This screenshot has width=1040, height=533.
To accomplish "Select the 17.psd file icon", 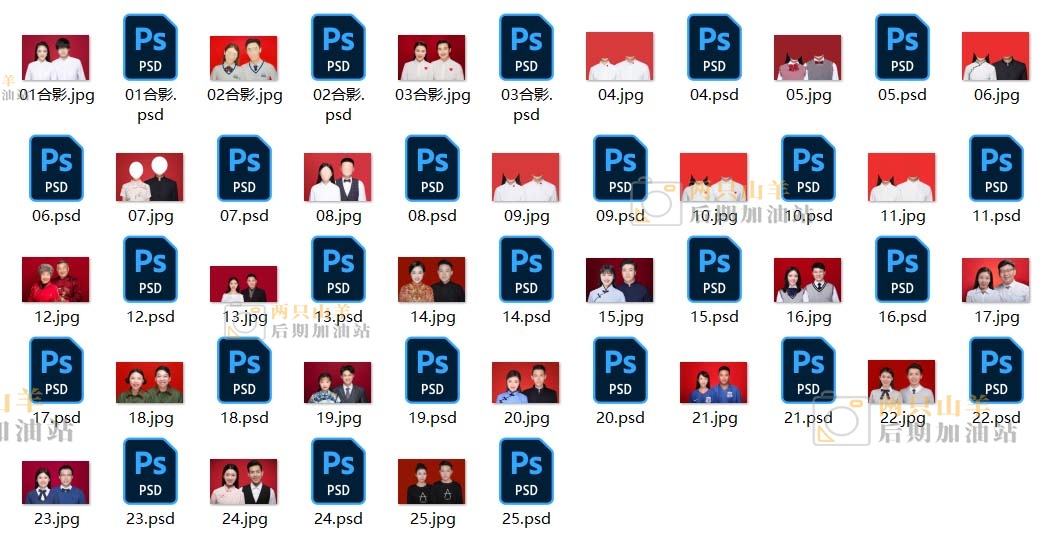I will pyautogui.click(x=56, y=371).
